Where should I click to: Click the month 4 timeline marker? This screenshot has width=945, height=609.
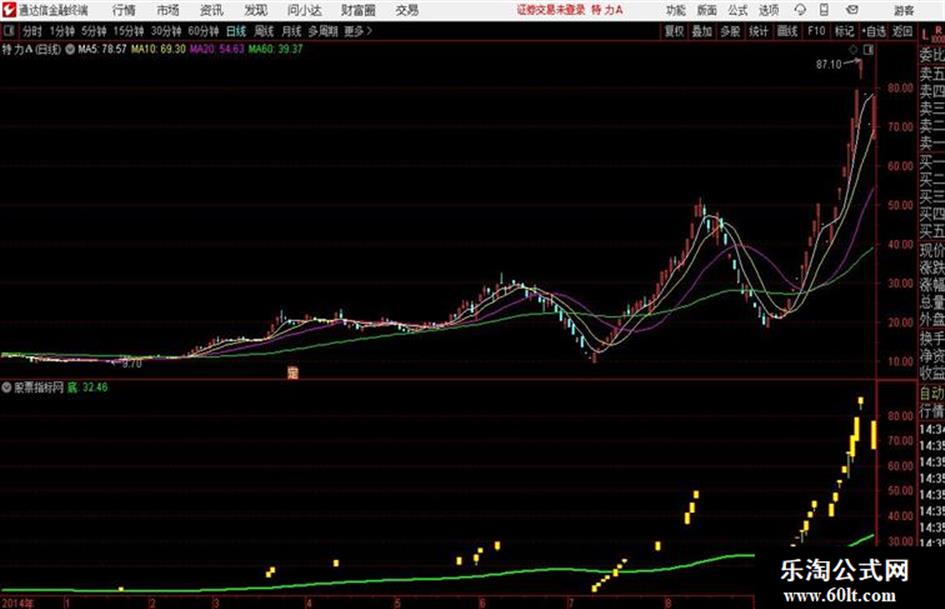[x=309, y=603]
